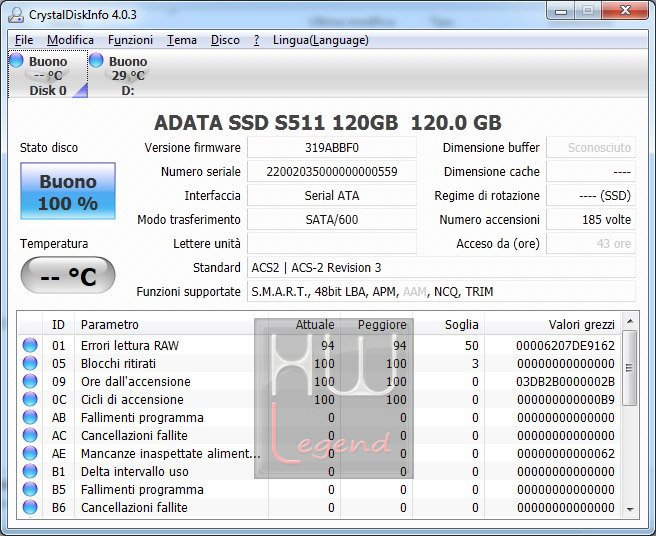Click the Parametro column header
Viewport: 656px width, 536px height.
[x=171, y=324]
